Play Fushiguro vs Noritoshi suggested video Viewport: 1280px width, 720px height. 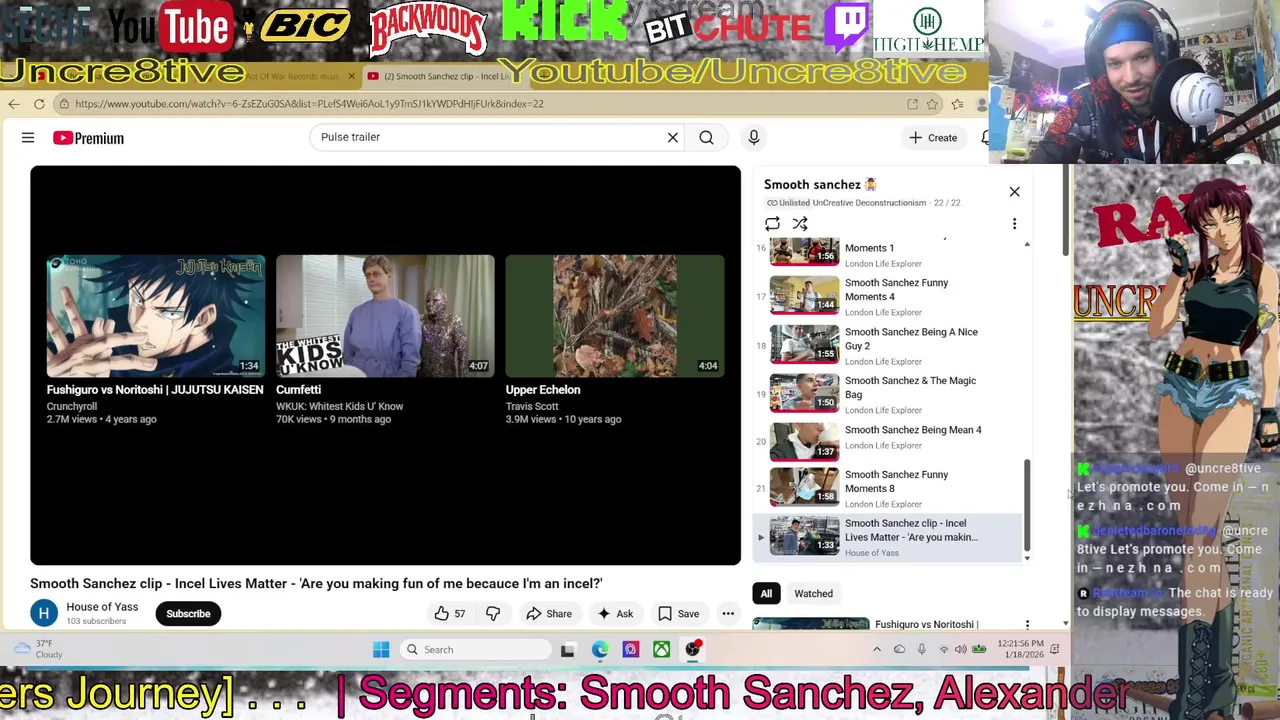(155, 315)
